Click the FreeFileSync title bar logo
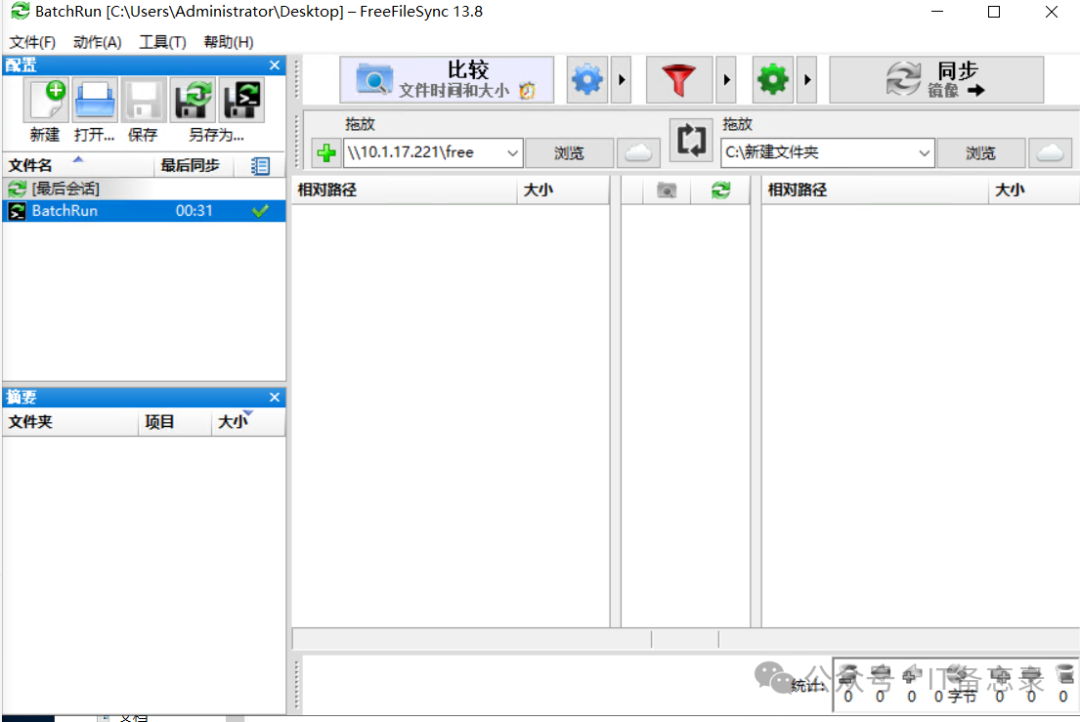 pos(20,12)
